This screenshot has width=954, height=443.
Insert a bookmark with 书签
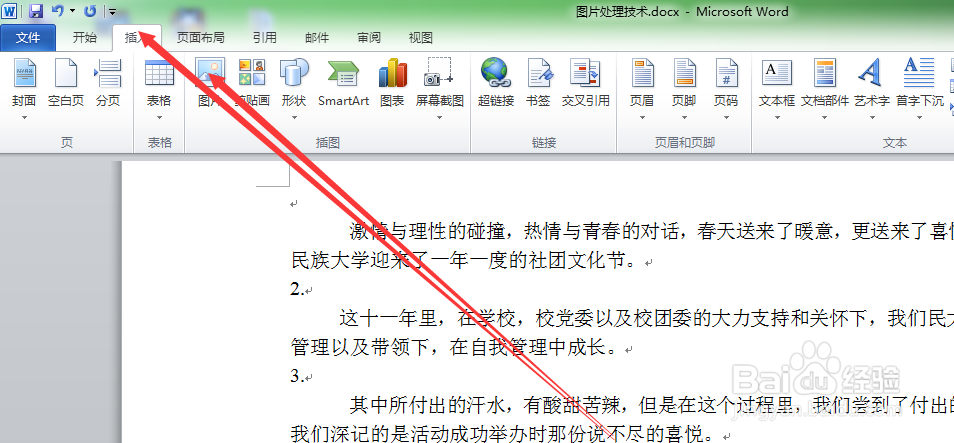click(x=538, y=82)
